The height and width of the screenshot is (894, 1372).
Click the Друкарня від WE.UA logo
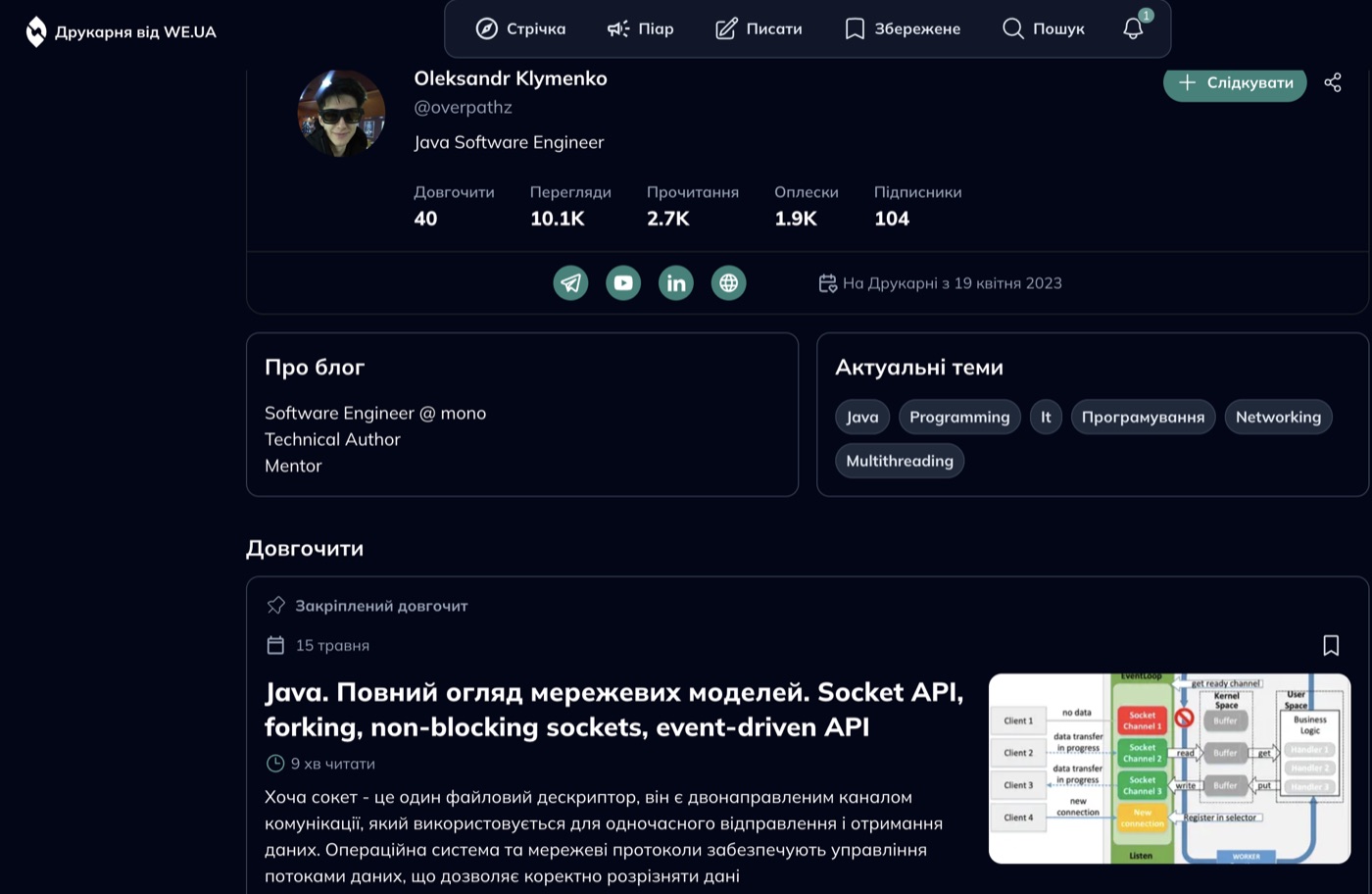121,31
